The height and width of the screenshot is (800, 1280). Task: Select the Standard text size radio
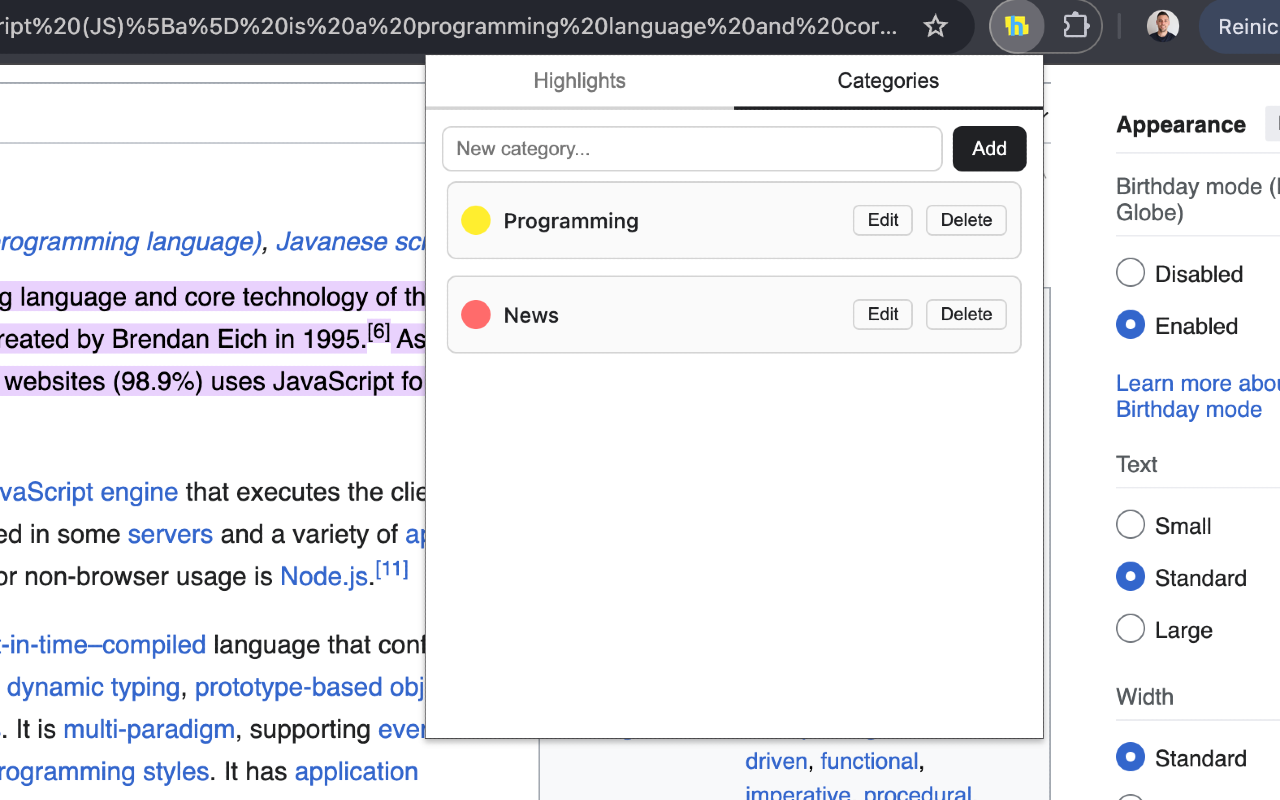pyautogui.click(x=1130, y=577)
